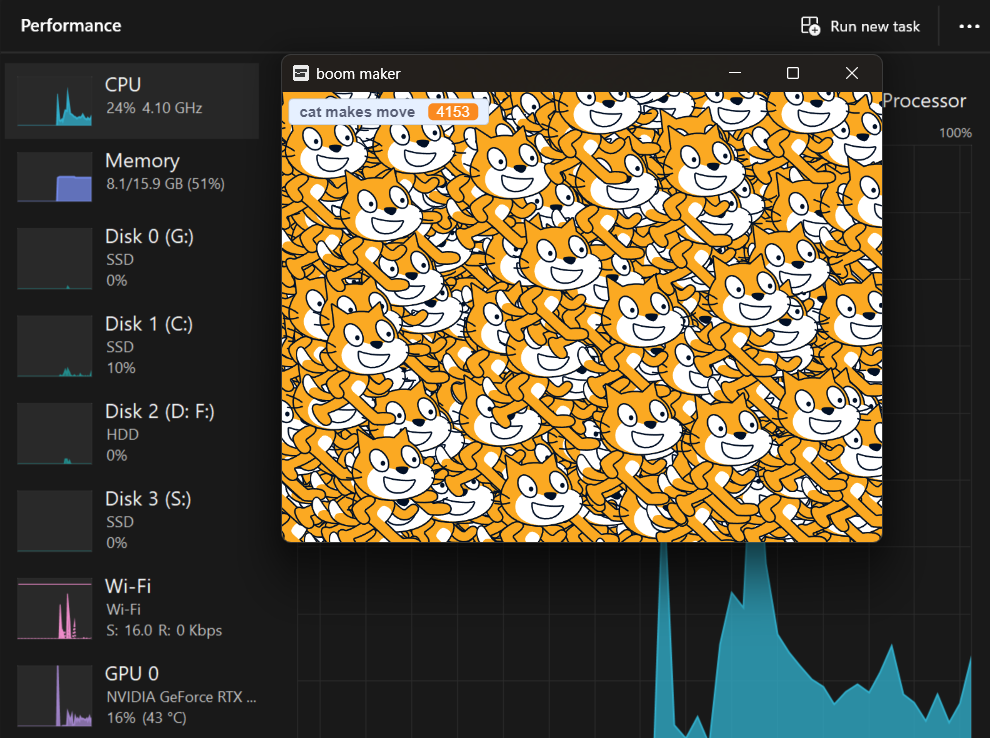Click the Disk 1 (C:) mini graph
Viewport: 990px width, 738px height.
pos(54,346)
